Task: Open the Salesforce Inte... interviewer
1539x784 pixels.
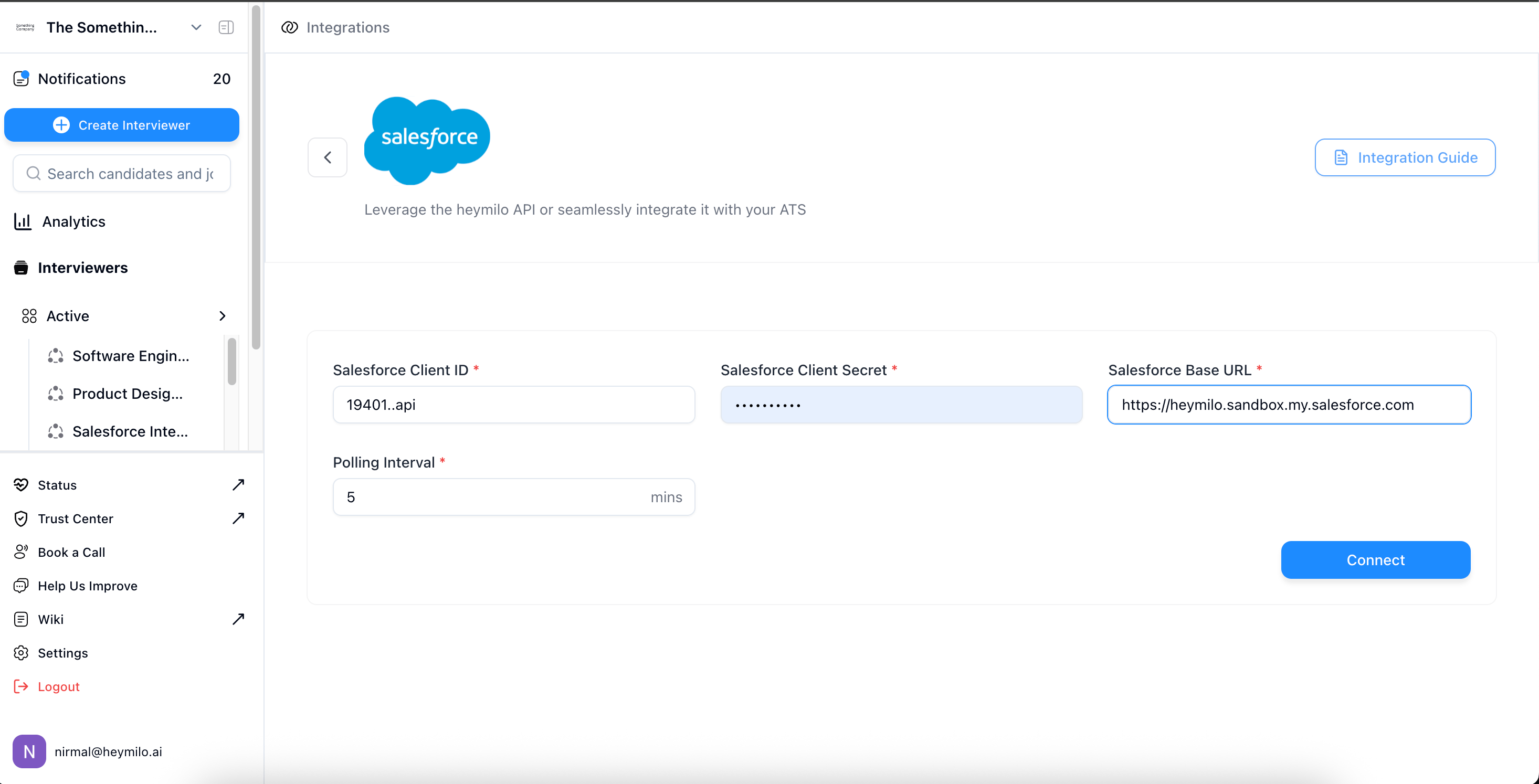Action: [130, 431]
